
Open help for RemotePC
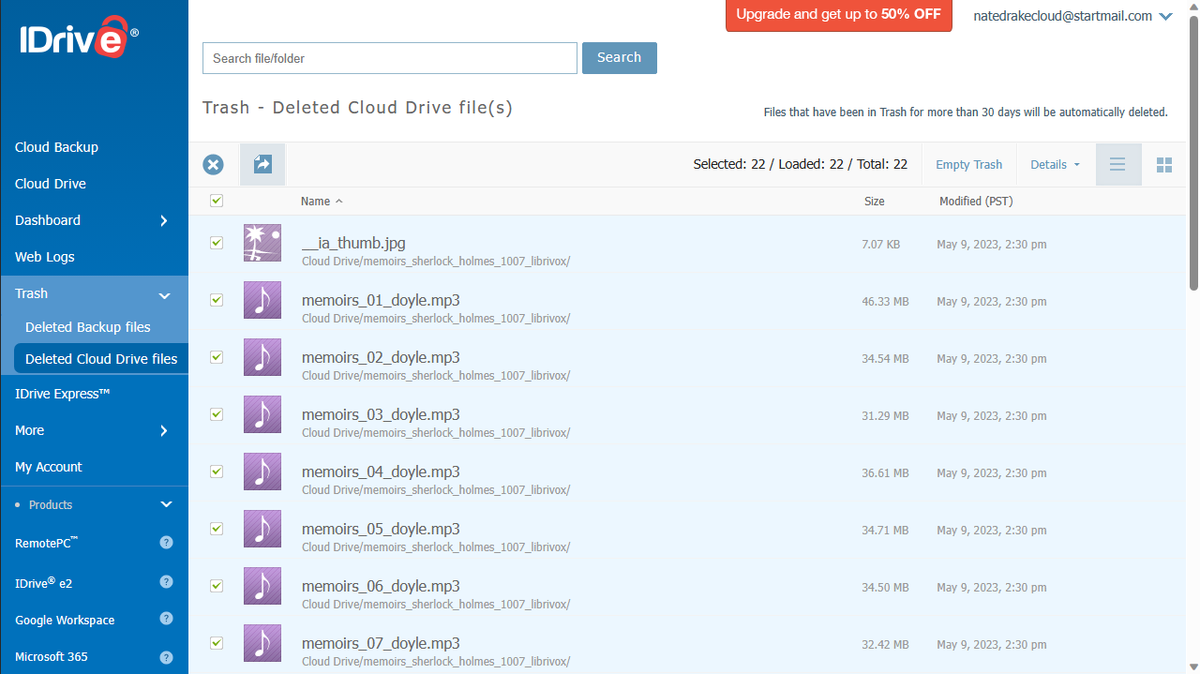point(166,543)
